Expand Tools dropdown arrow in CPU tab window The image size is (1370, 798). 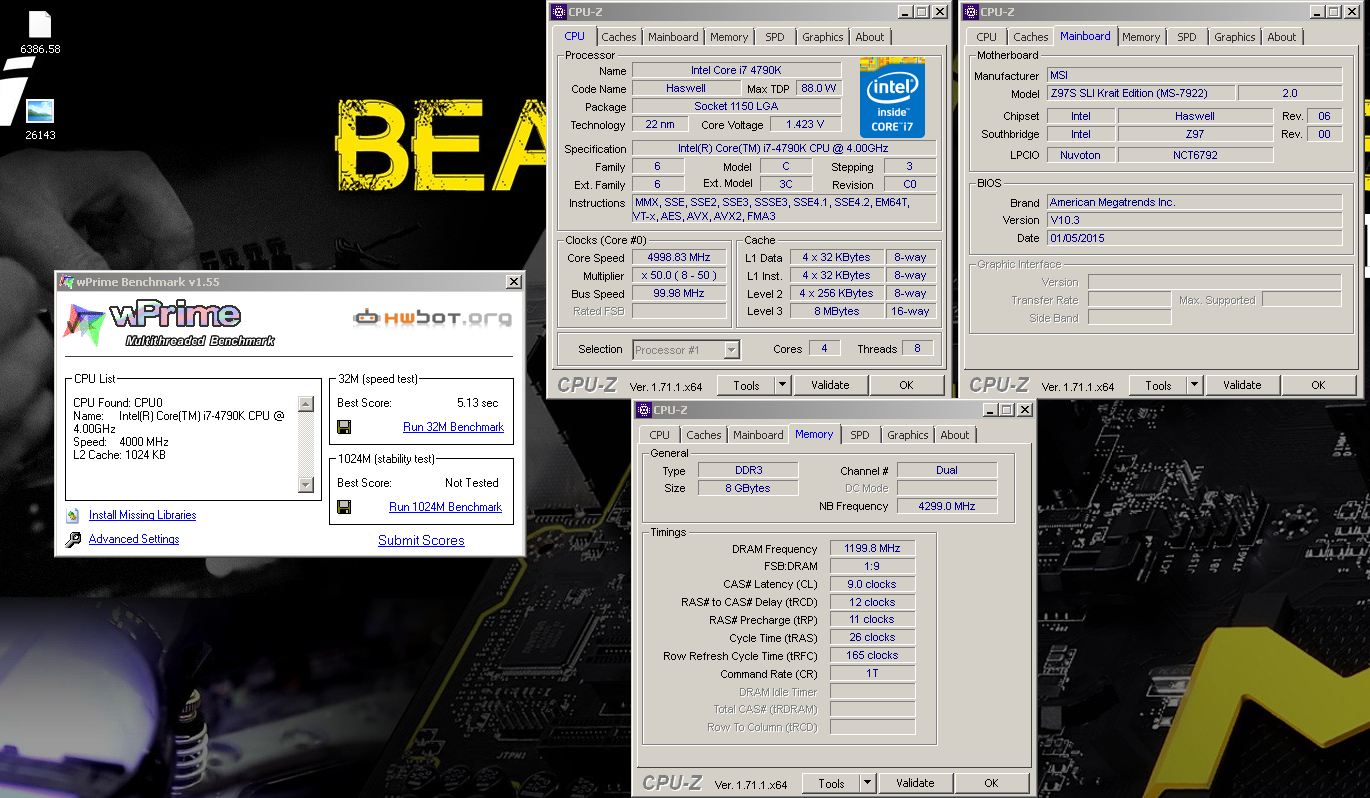782,385
